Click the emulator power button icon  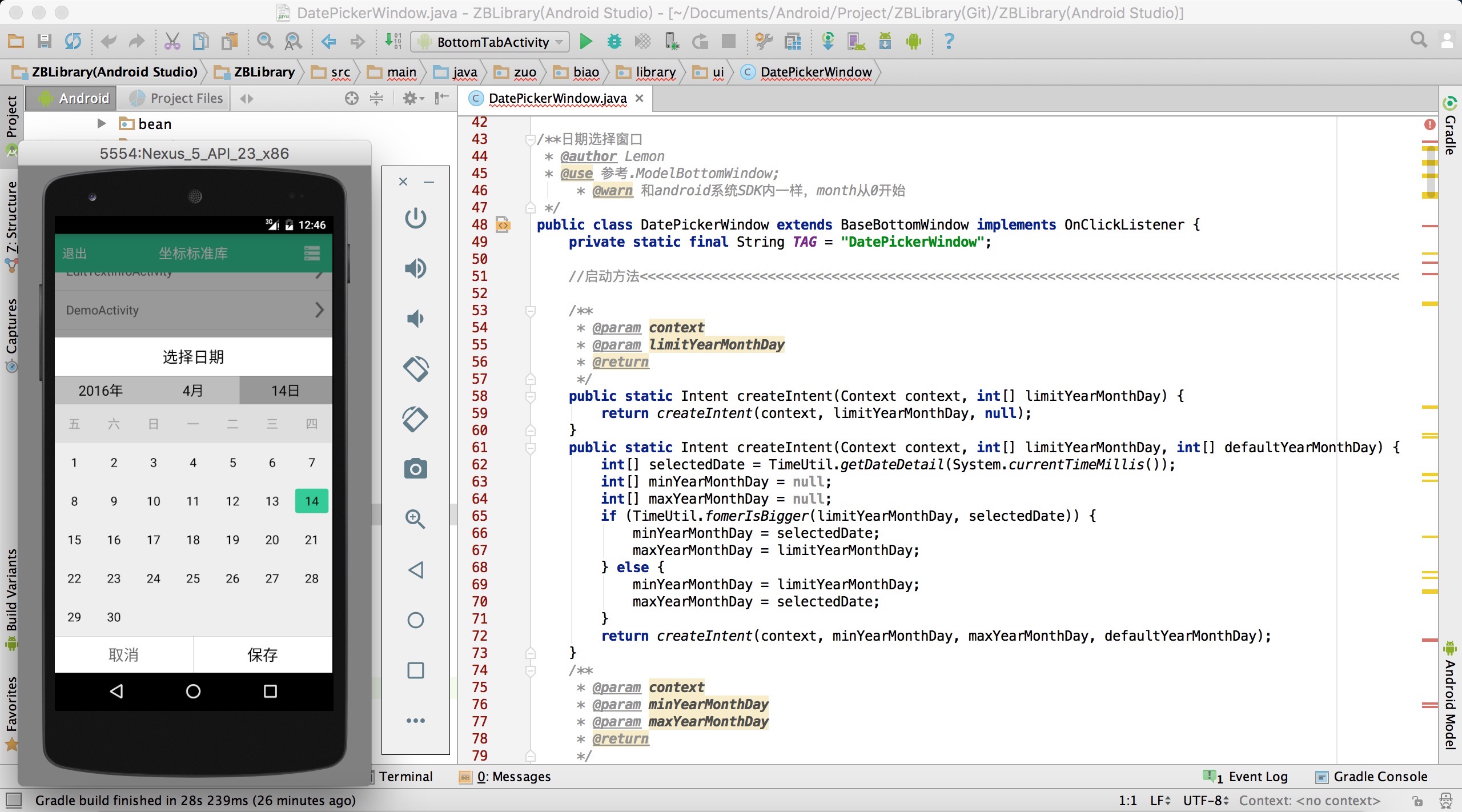pos(415,218)
